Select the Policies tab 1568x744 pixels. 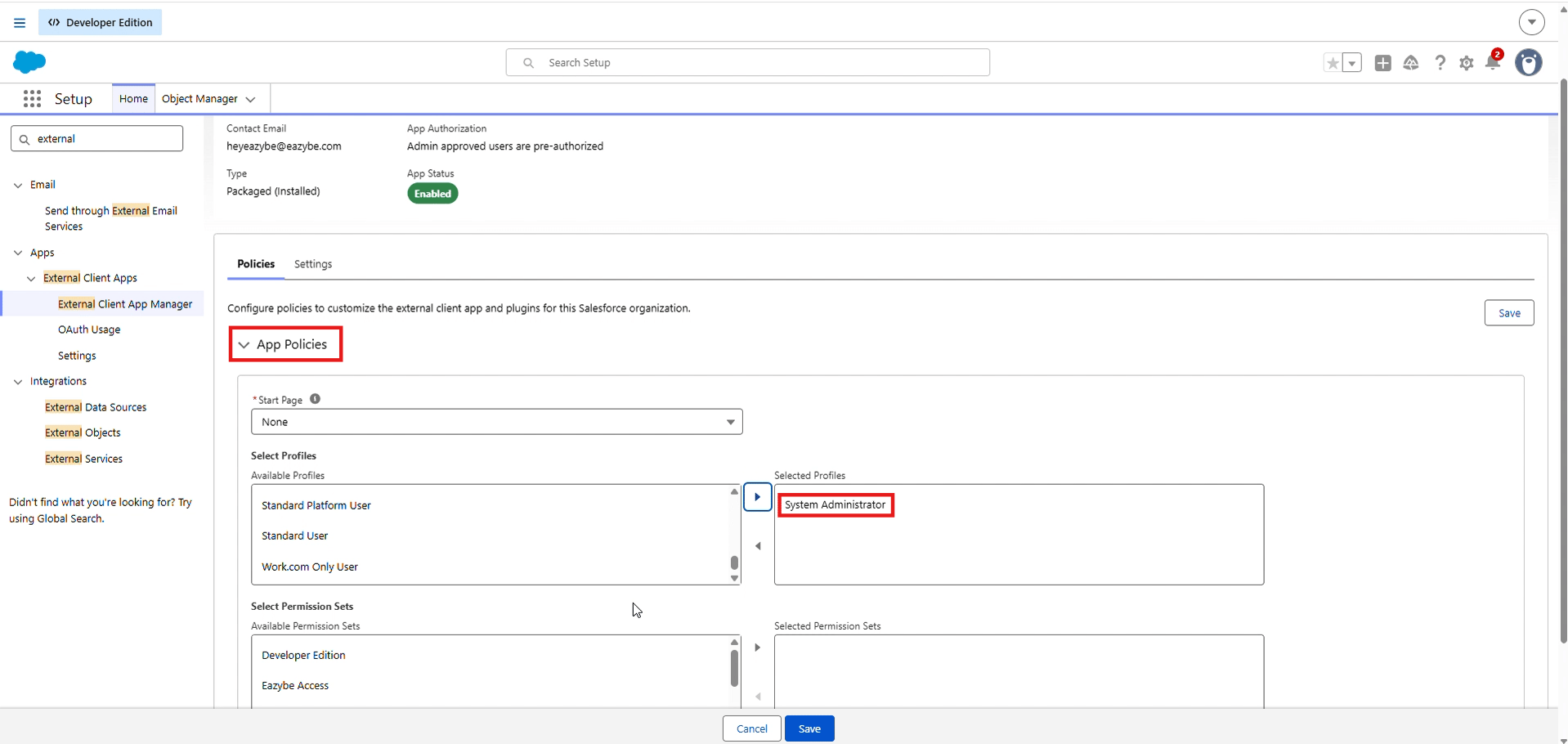pyautogui.click(x=256, y=264)
